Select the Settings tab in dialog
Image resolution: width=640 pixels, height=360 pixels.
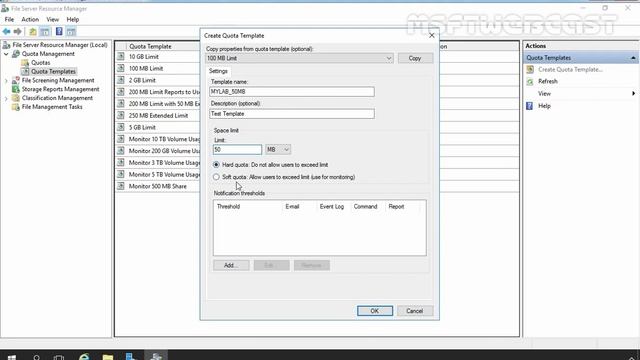point(218,71)
